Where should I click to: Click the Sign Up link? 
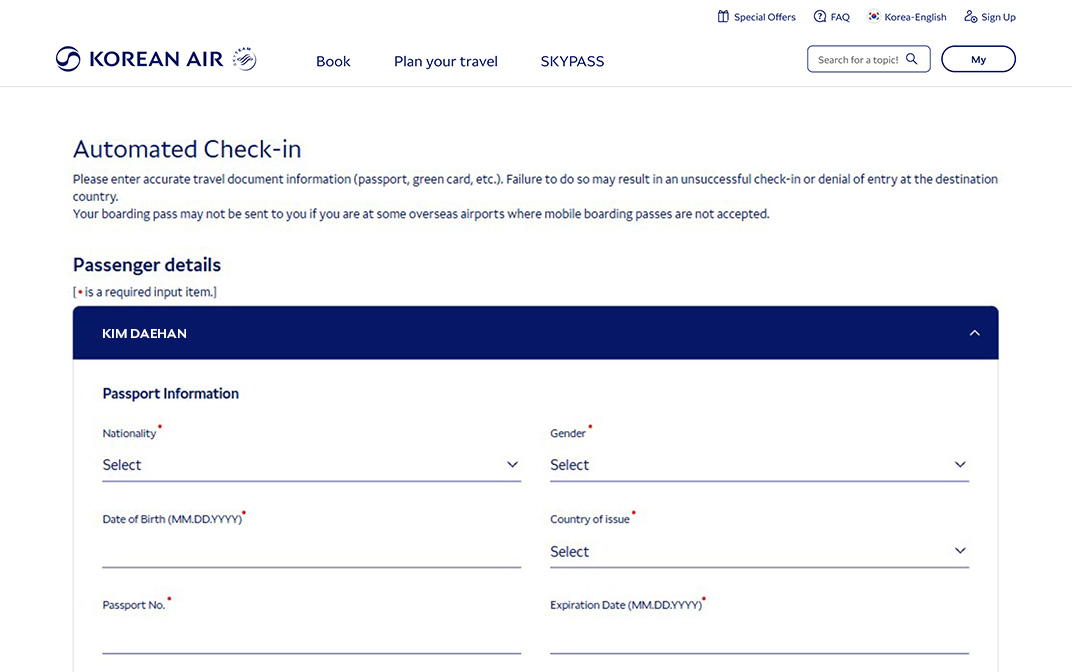(996, 16)
